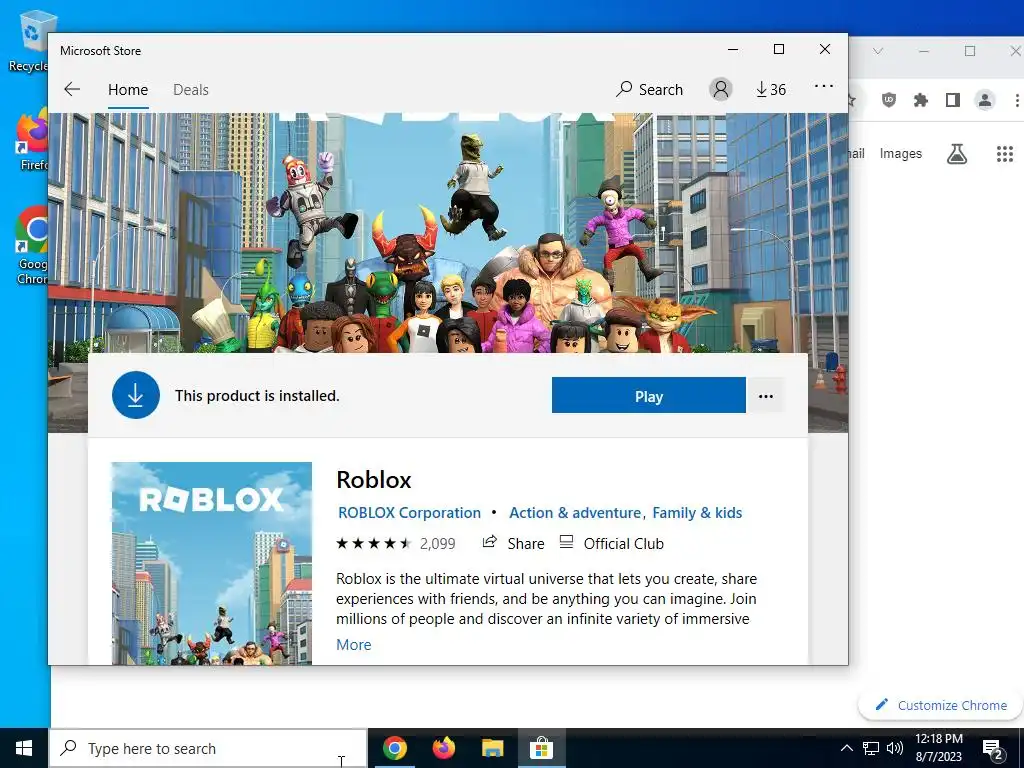
Task: Show hidden system tray icons
Action: point(846,748)
